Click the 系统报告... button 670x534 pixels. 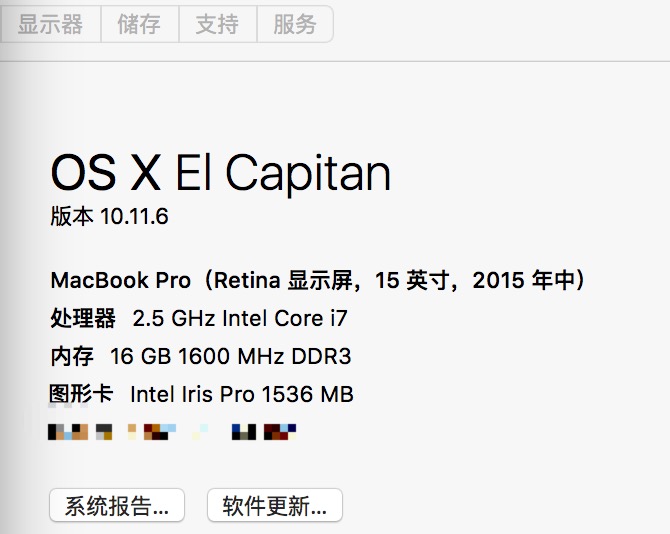tap(116, 505)
